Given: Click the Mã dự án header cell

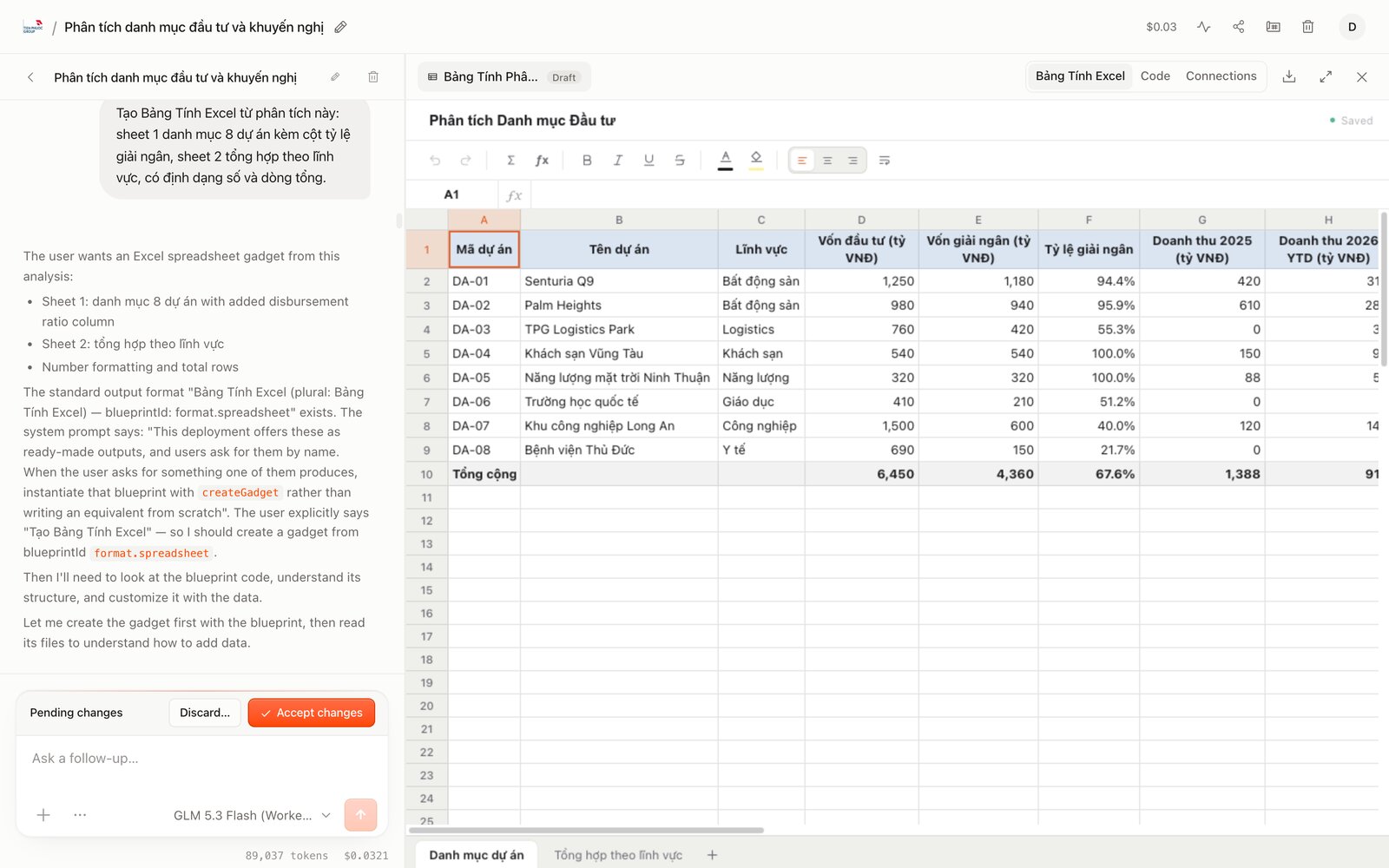Looking at the screenshot, I should tap(484, 249).
